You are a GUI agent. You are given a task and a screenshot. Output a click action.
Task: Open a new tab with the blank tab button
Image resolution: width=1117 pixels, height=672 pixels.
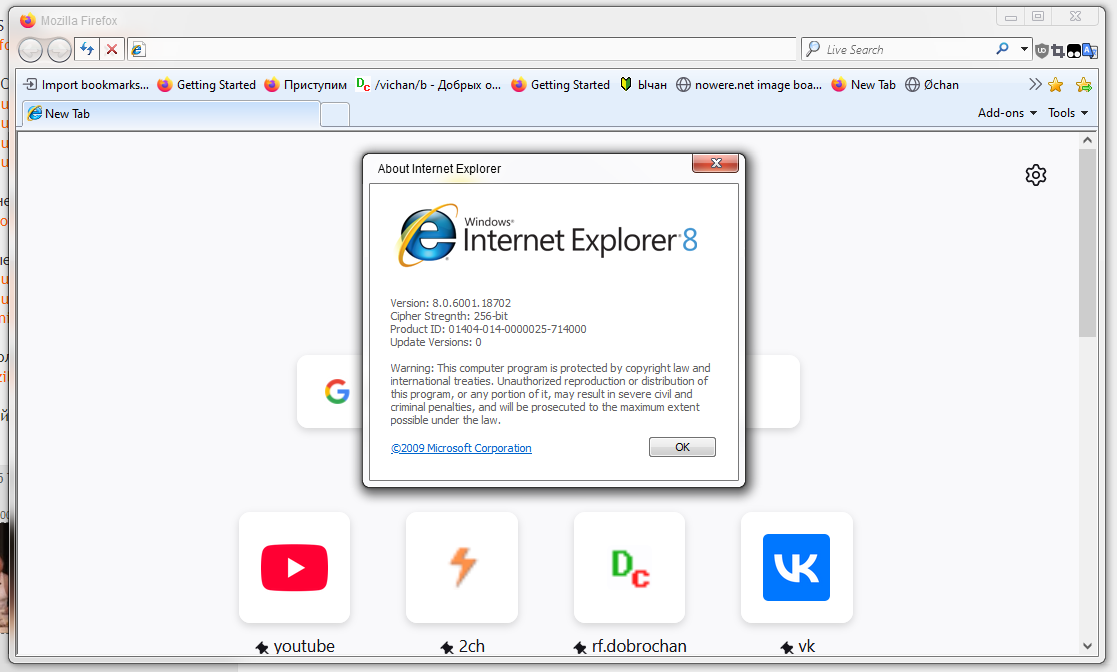(335, 115)
